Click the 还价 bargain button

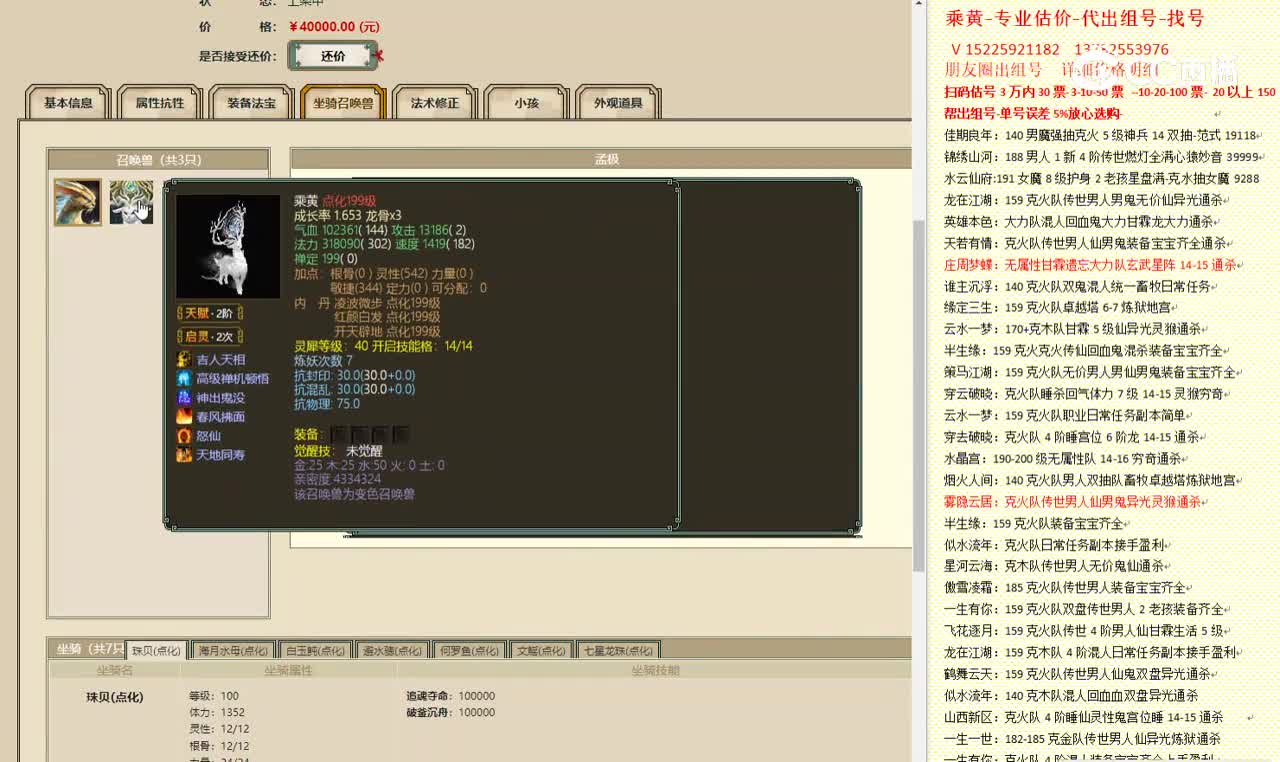(333, 56)
